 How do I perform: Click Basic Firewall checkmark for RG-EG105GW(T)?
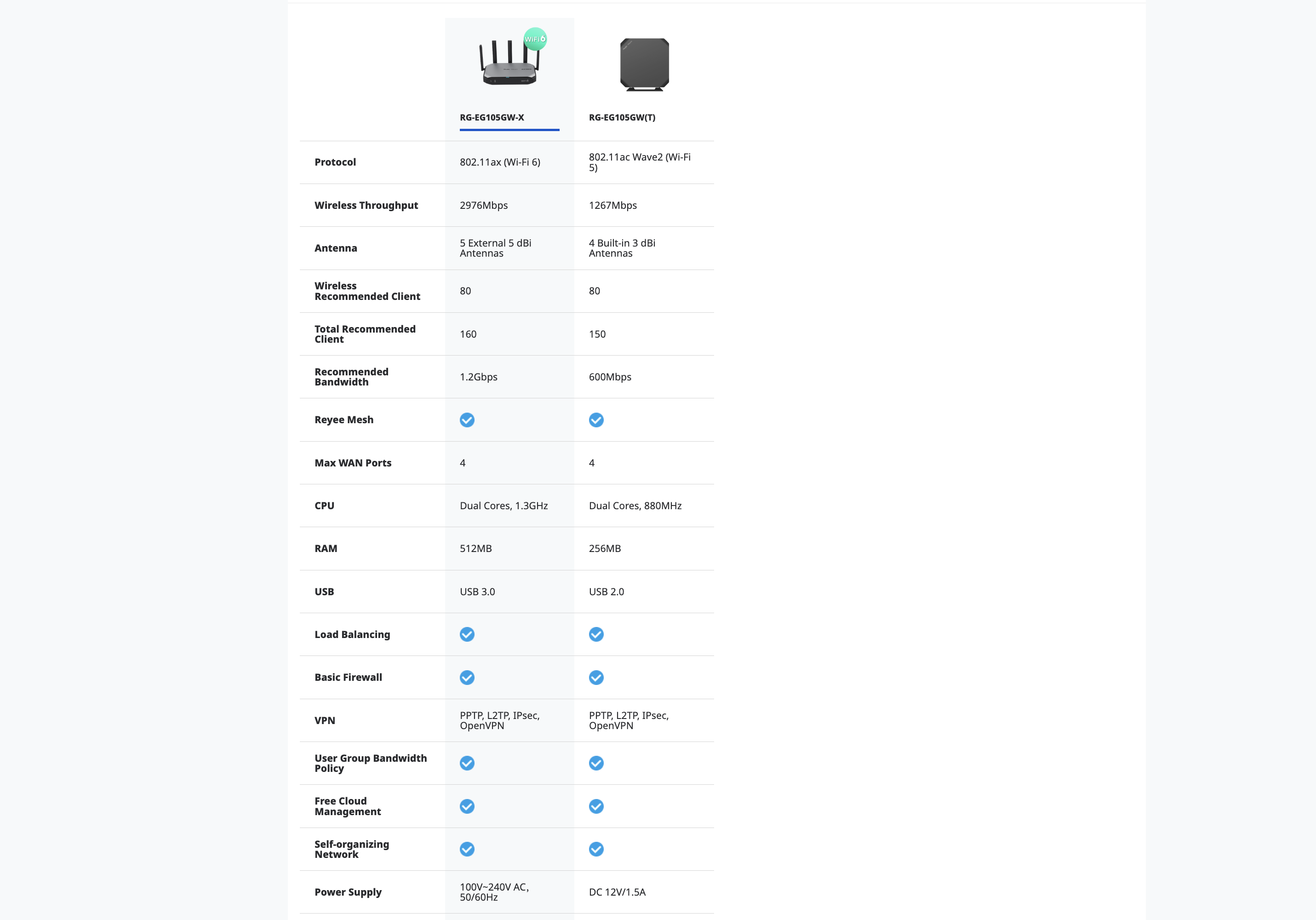(x=596, y=678)
